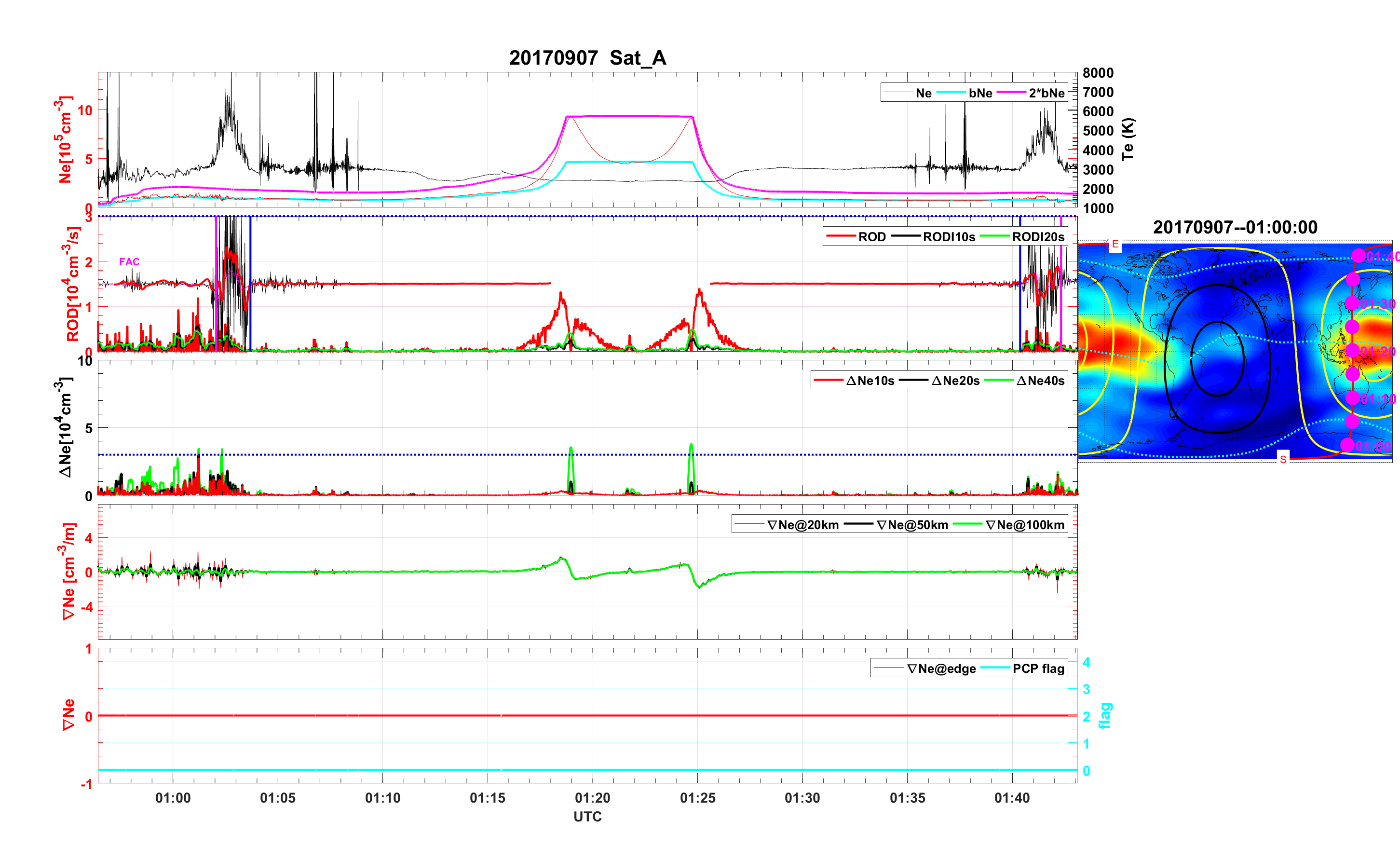The height and width of the screenshot is (847, 1400).
Task: Click the 2*bNe magenta legend entry
Action: tap(1046, 93)
